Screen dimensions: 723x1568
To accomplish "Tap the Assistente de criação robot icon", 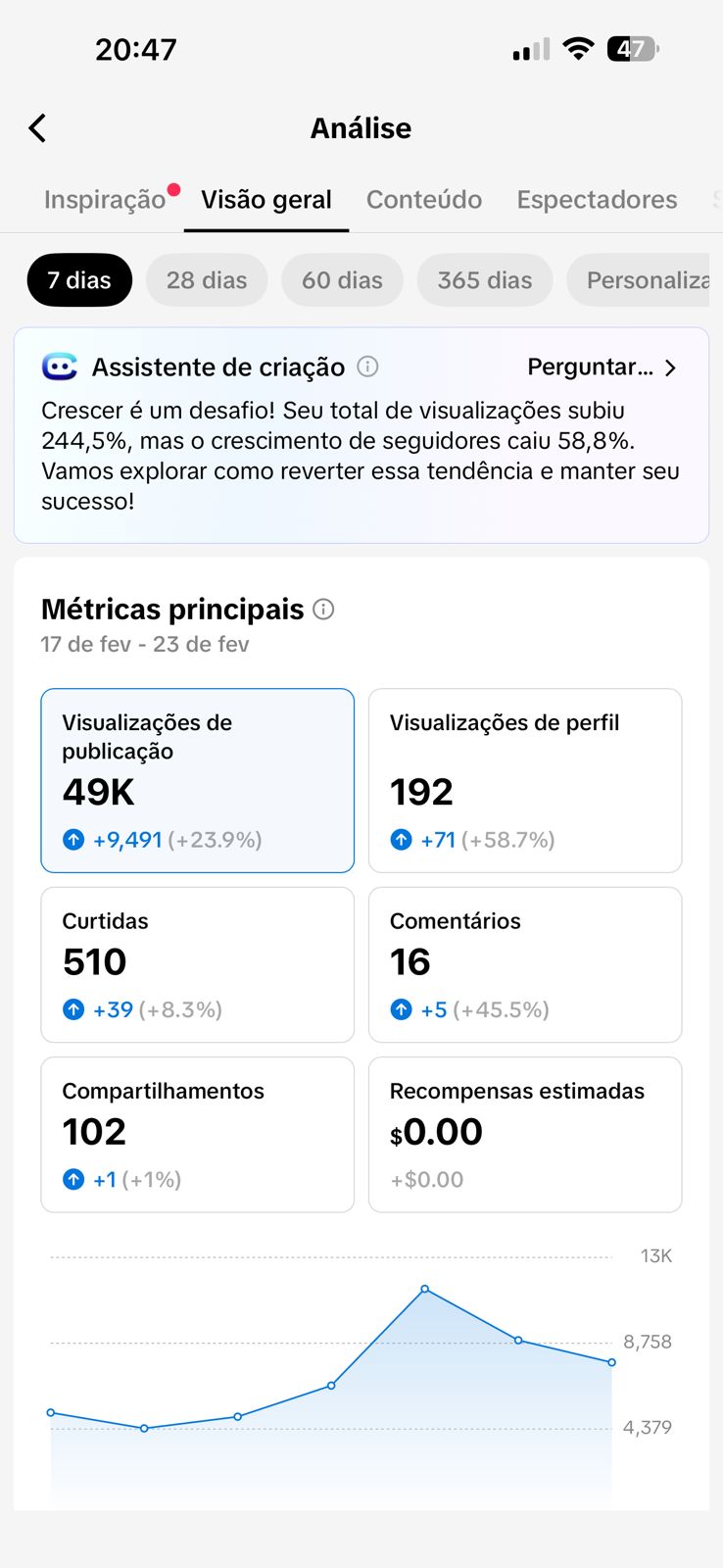I will (x=60, y=367).
